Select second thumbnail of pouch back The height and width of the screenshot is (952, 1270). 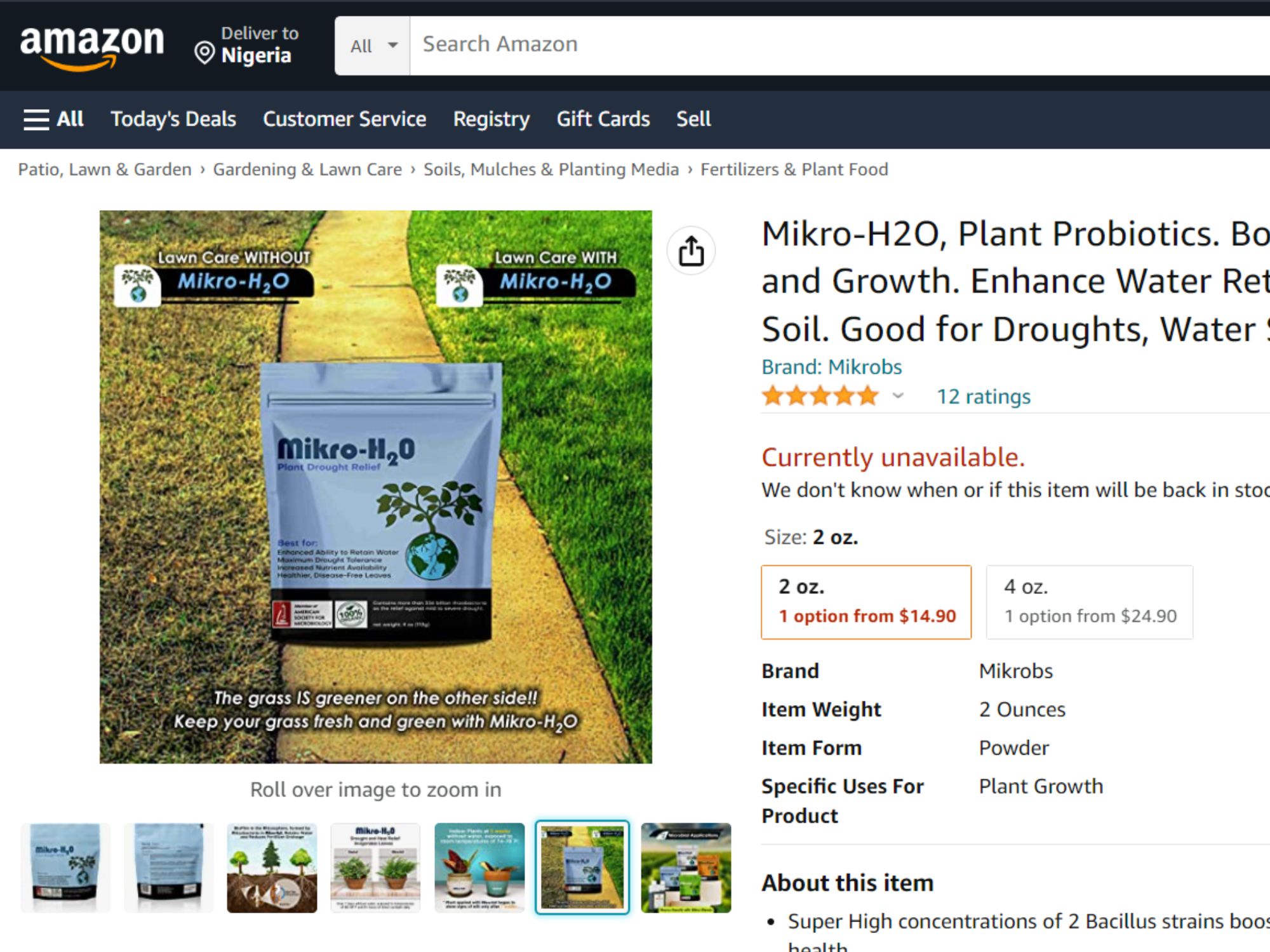[x=169, y=868]
